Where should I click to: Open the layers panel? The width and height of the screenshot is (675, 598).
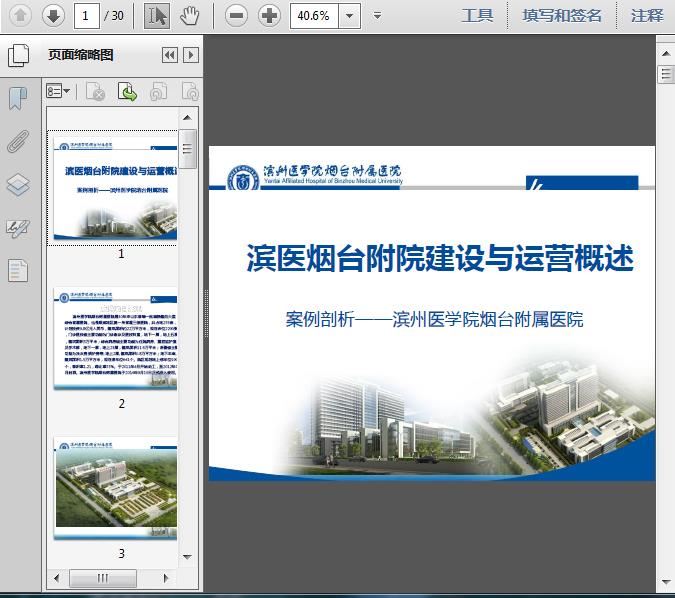click(x=18, y=185)
